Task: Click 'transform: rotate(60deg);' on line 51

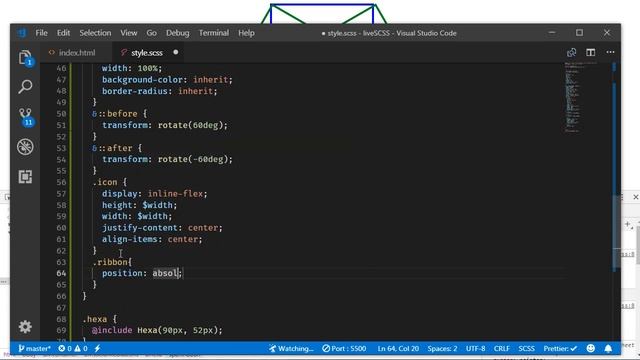Action: (x=165, y=125)
